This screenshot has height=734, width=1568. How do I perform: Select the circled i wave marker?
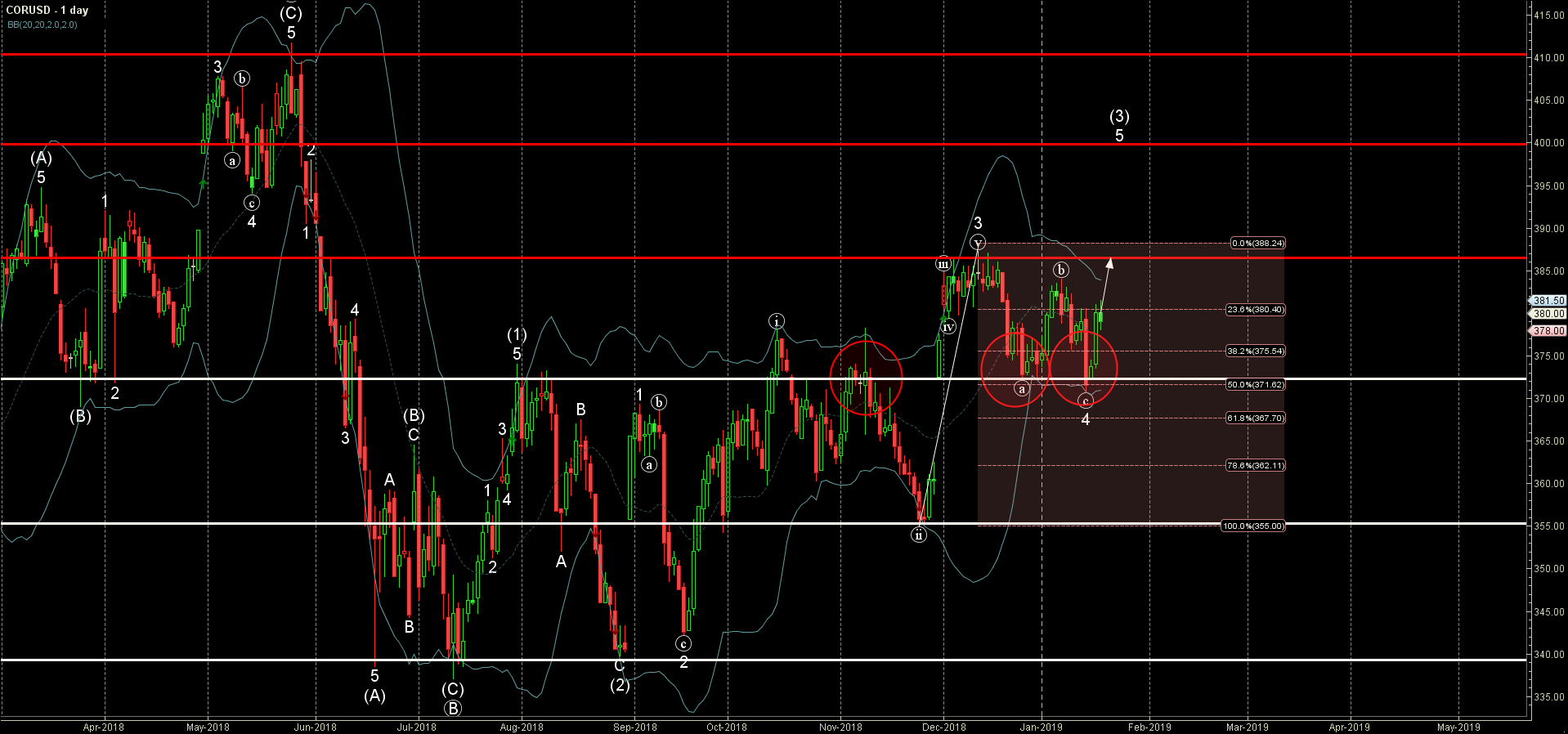coord(777,320)
